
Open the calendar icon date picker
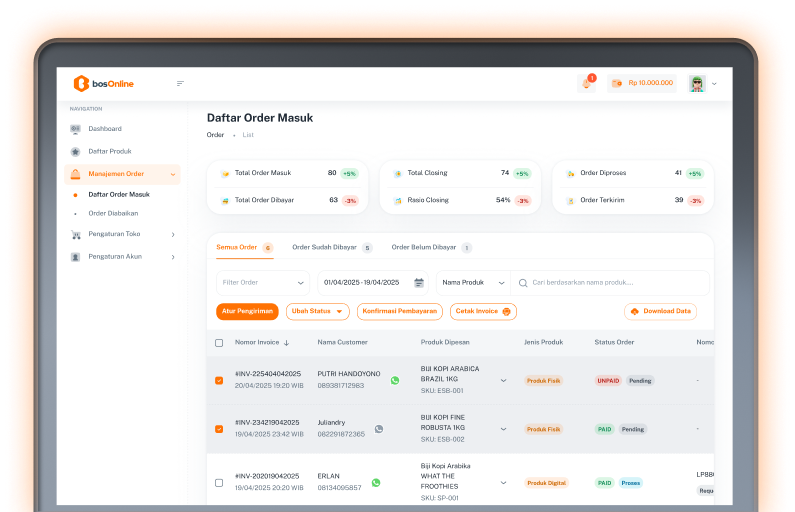coord(419,283)
